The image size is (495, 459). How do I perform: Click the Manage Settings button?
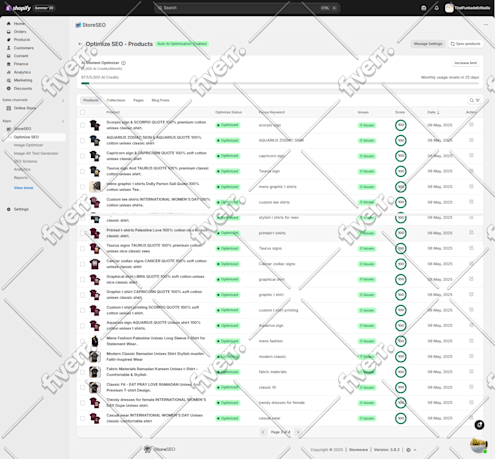(x=428, y=44)
